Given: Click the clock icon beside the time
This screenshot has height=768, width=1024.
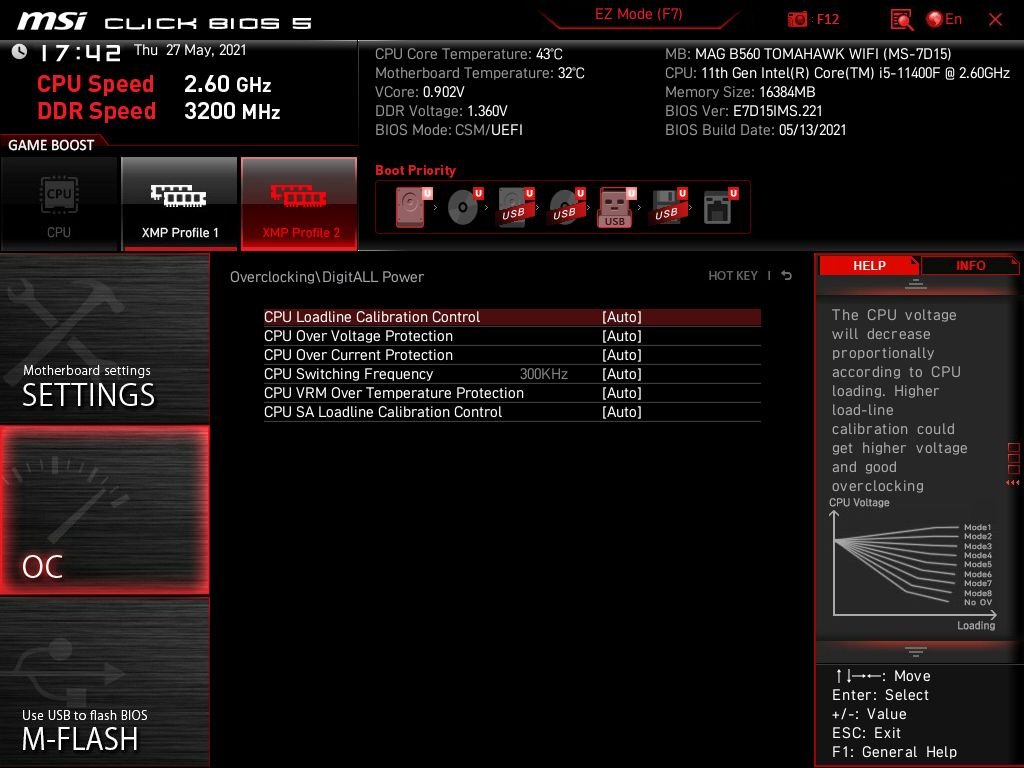Looking at the screenshot, I should pyautogui.click(x=19, y=52).
